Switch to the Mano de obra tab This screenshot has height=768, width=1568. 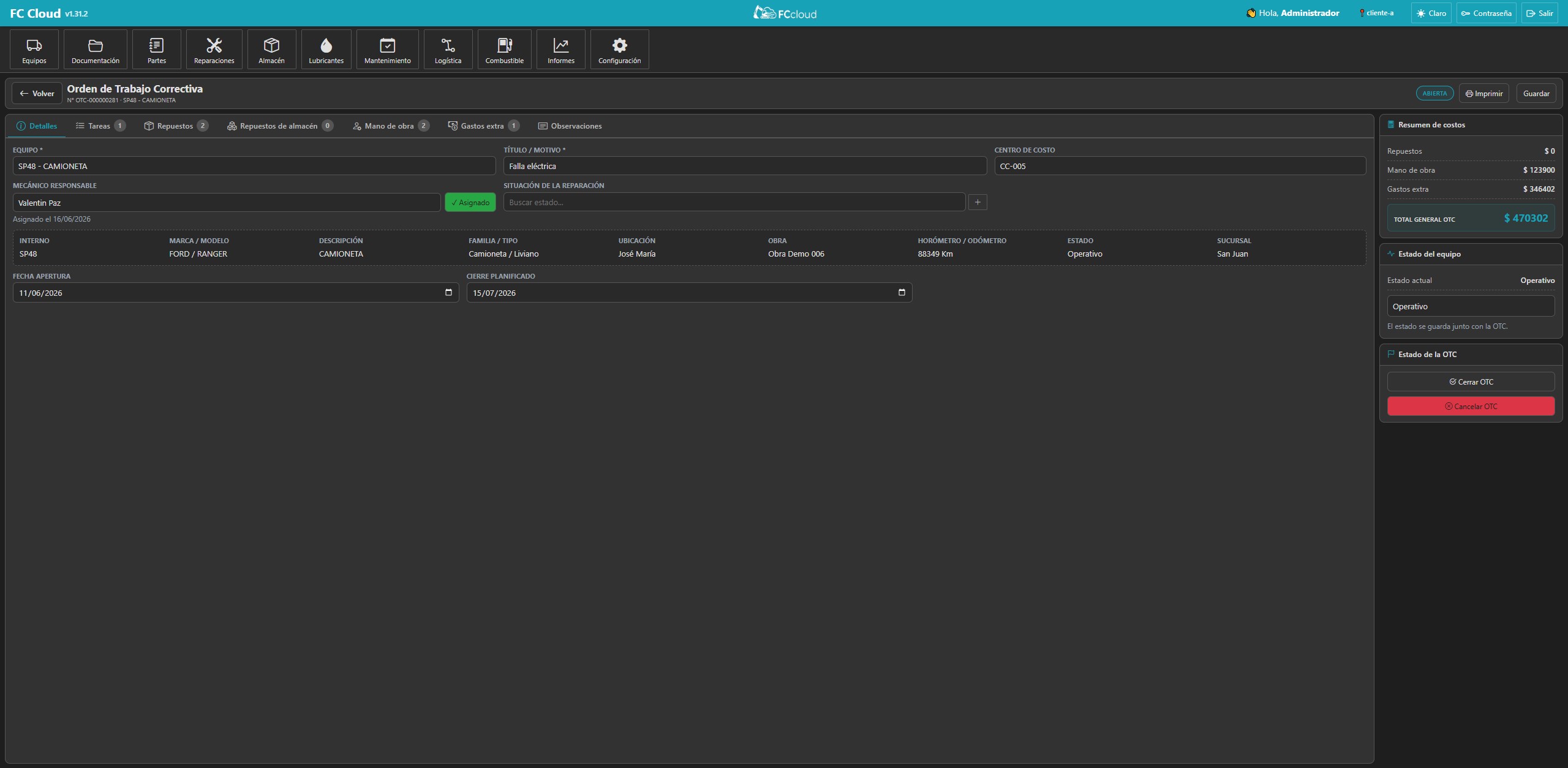click(391, 126)
